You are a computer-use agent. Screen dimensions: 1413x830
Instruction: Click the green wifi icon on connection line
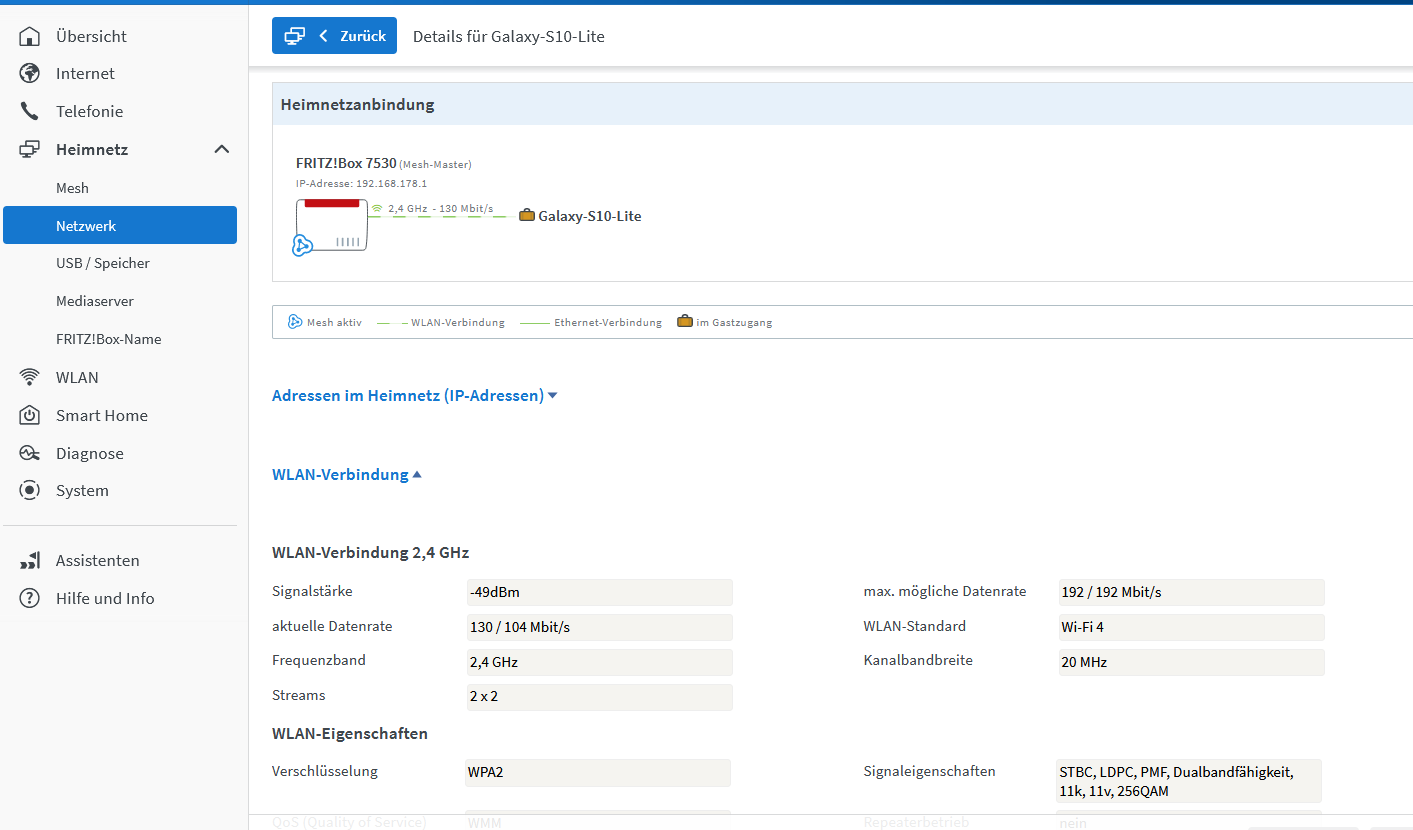[x=377, y=208]
